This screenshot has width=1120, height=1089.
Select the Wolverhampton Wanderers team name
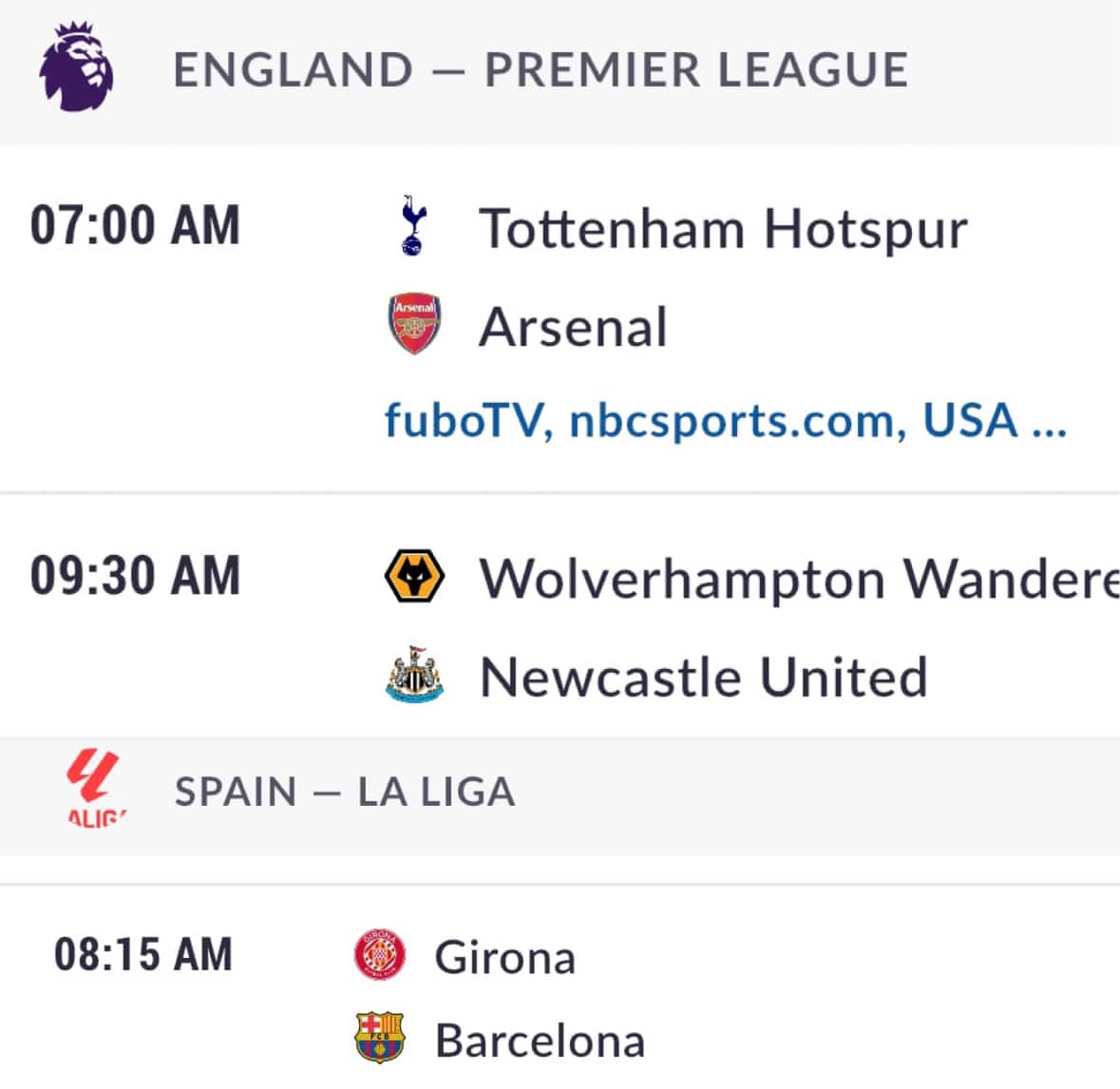[x=799, y=578]
